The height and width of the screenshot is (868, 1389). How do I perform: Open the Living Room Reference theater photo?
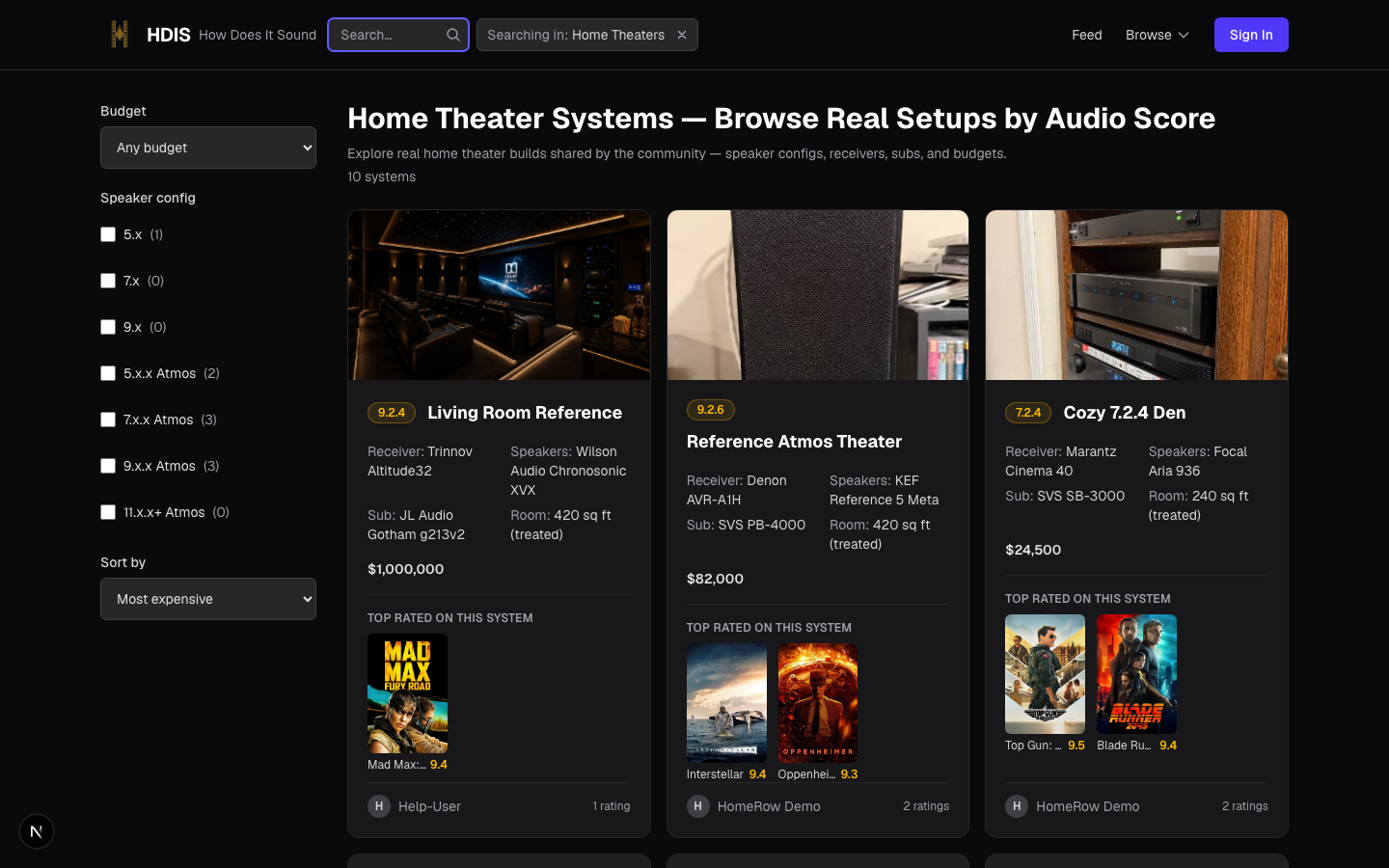pyautogui.click(x=499, y=295)
